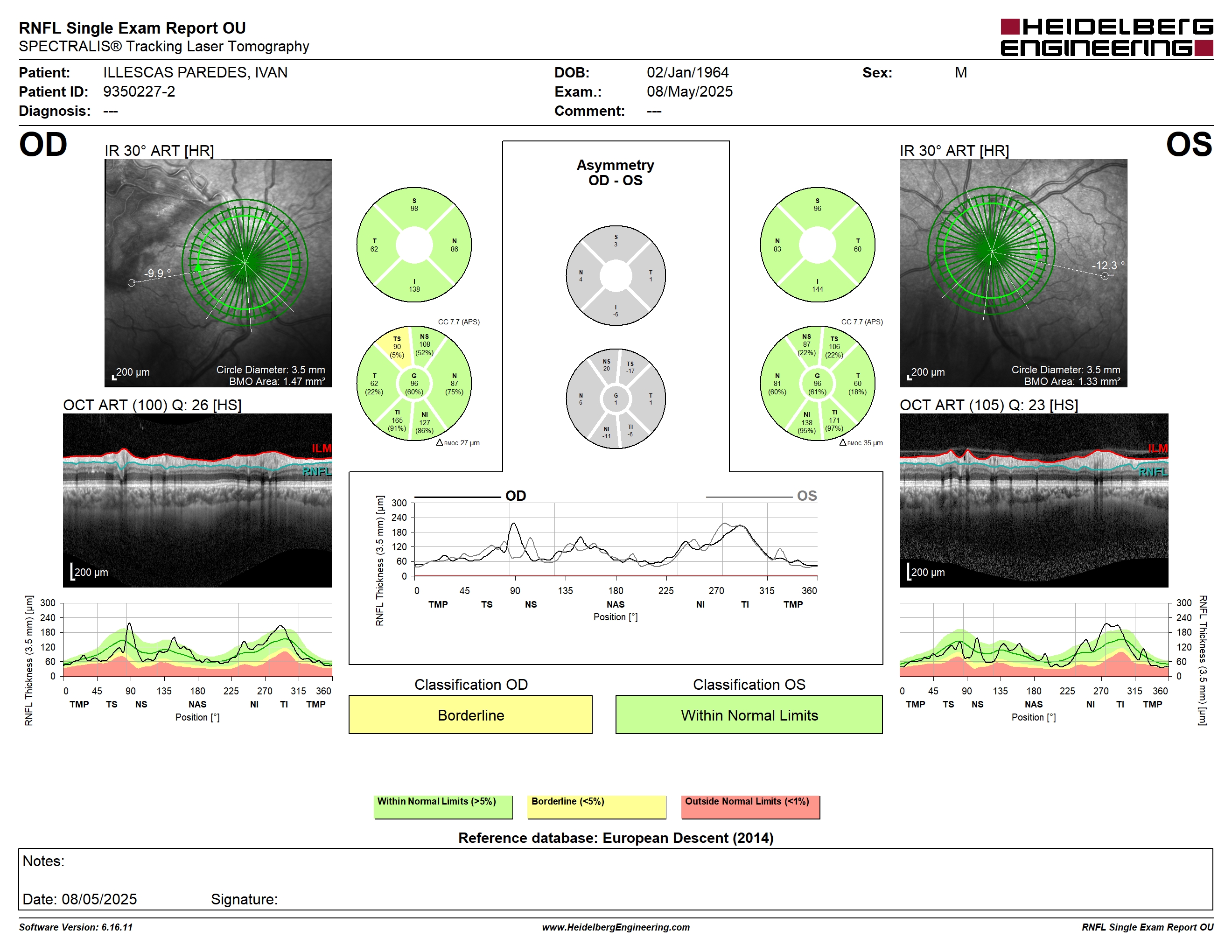Click the OS inferior sector value 144

818,289
